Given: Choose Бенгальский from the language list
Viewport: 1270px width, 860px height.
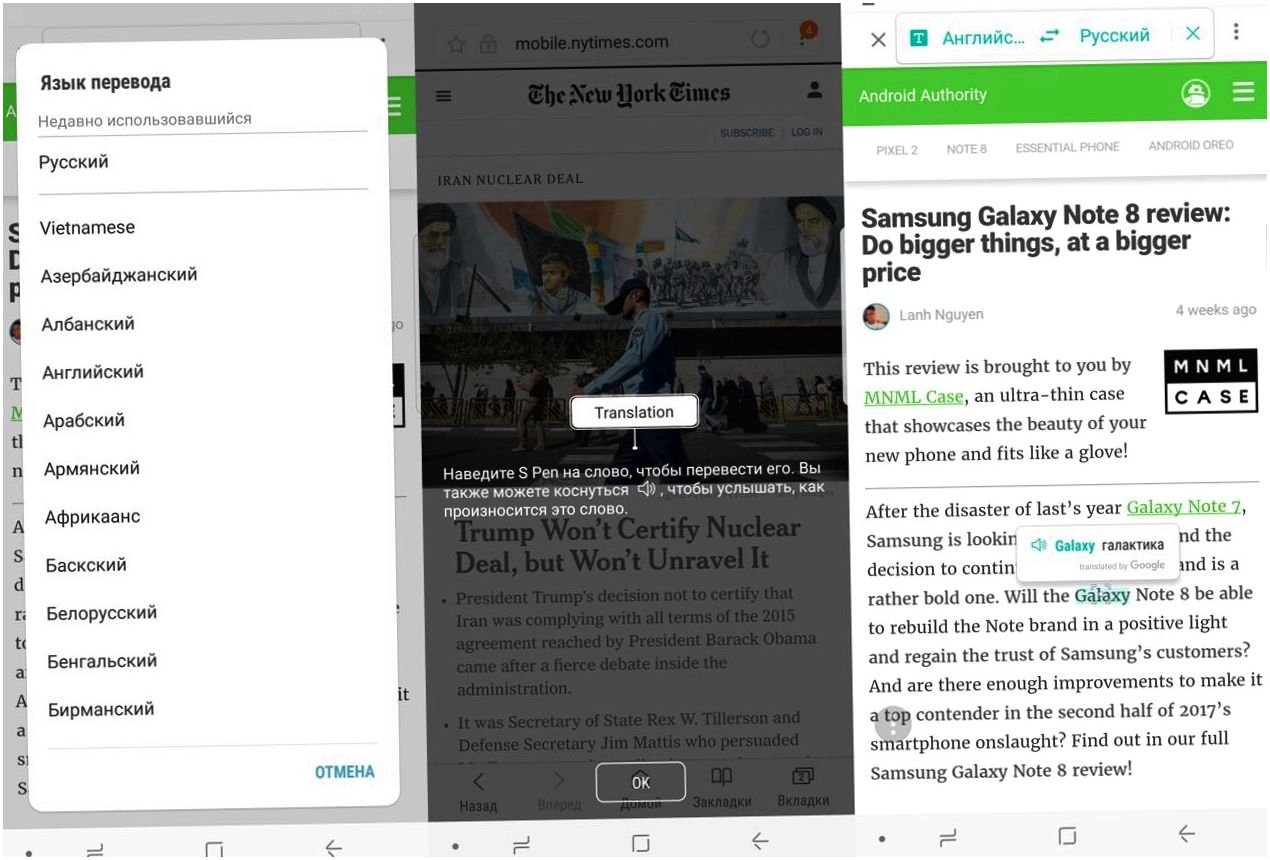Looking at the screenshot, I should 102,661.
